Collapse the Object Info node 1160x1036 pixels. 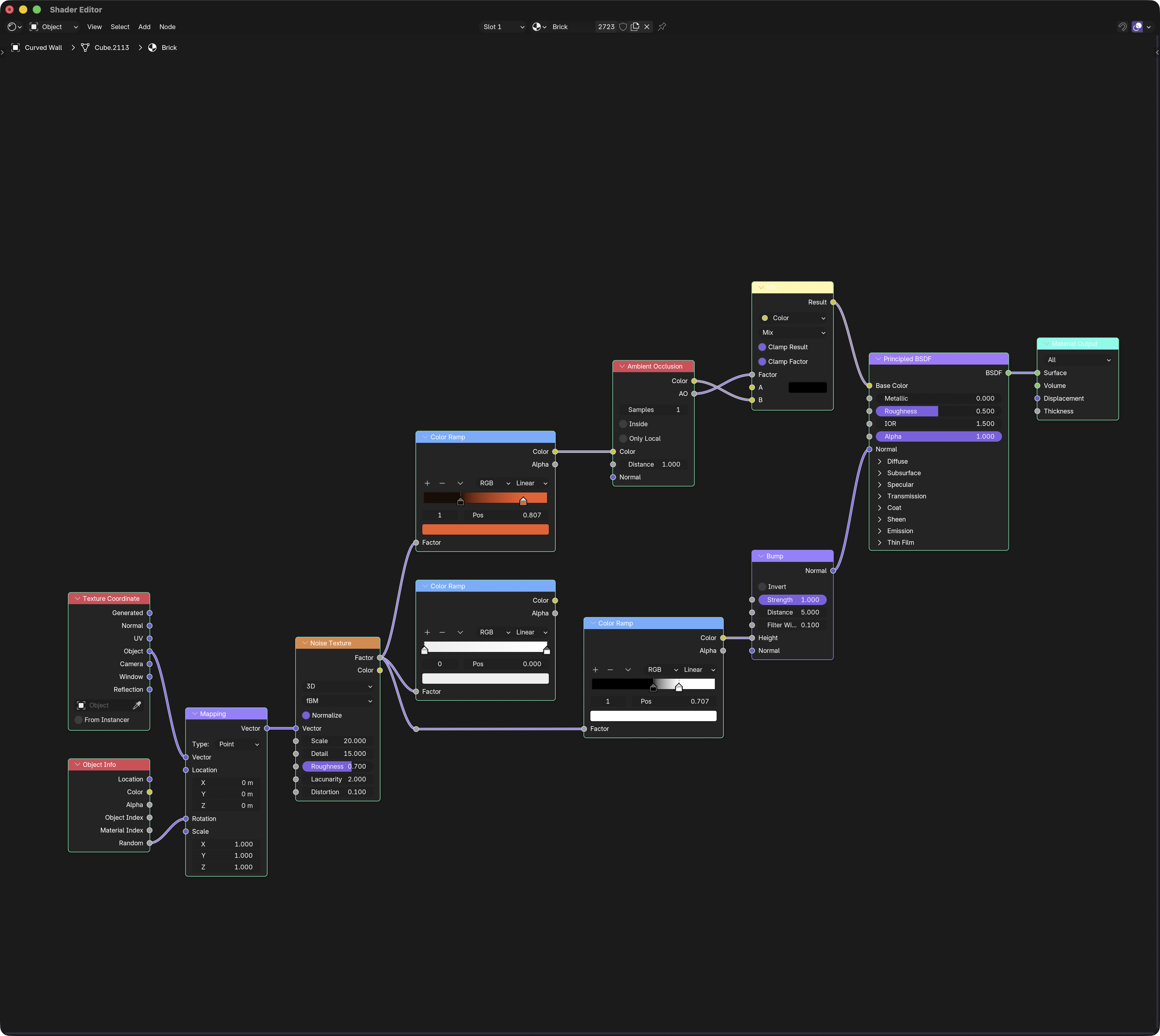coord(78,765)
